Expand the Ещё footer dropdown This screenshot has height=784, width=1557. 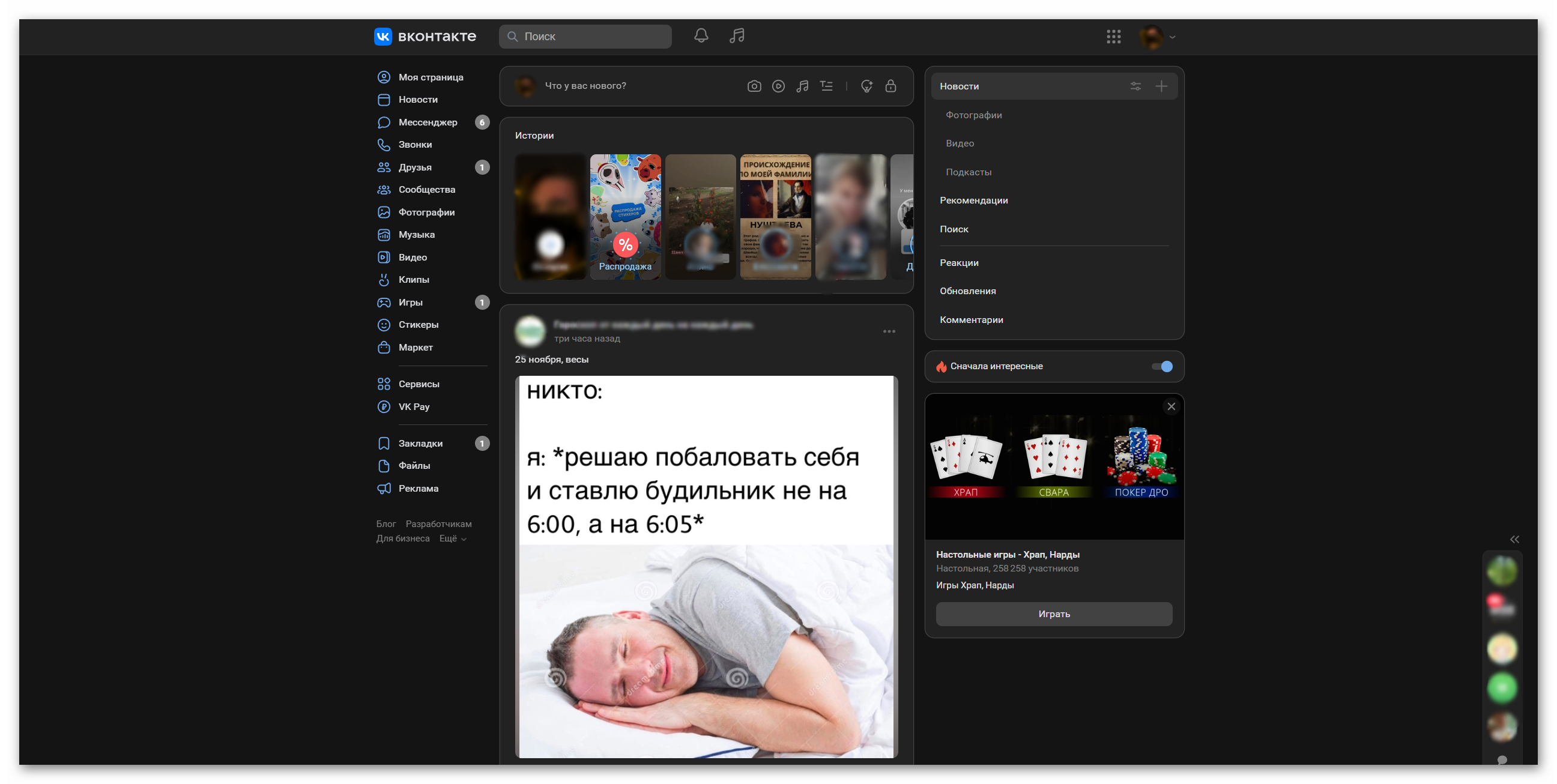point(452,538)
